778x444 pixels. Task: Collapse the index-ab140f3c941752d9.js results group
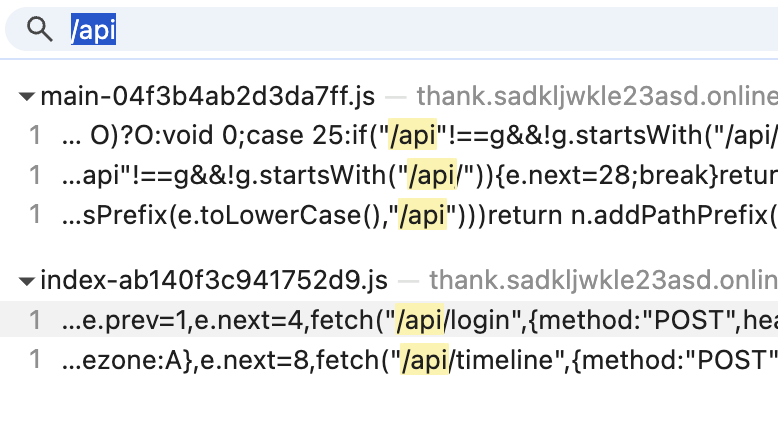click(x=26, y=281)
